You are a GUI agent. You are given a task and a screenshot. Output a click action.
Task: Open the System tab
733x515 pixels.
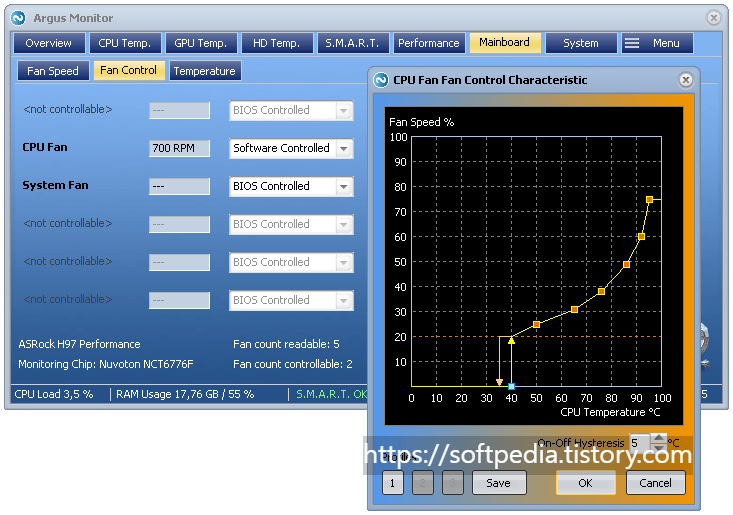tap(581, 43)
